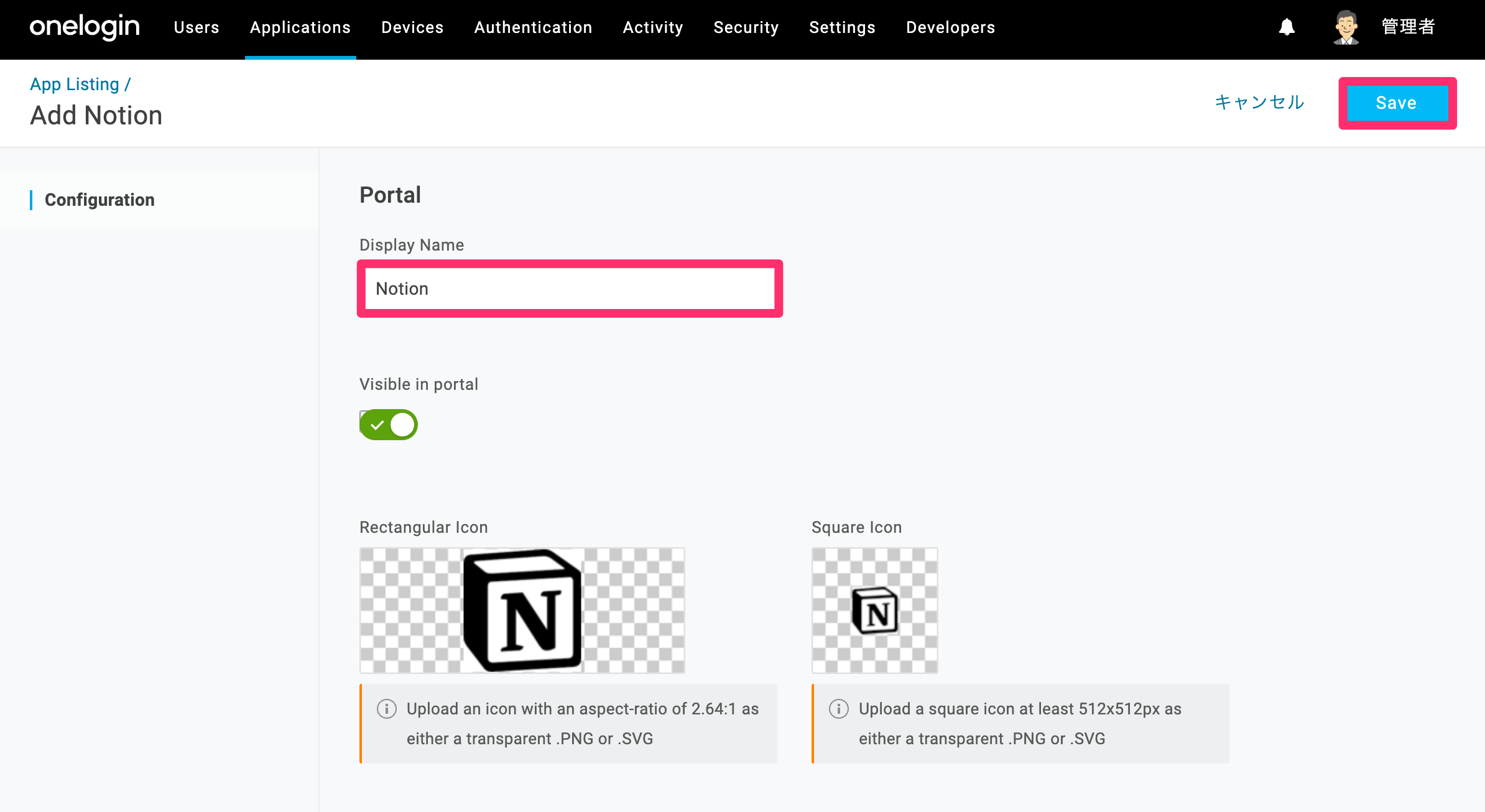Click the Rectangular Icon Notion thumbnail
The height and width of the screenshot is (812, 1485).
tap(522, 611)
